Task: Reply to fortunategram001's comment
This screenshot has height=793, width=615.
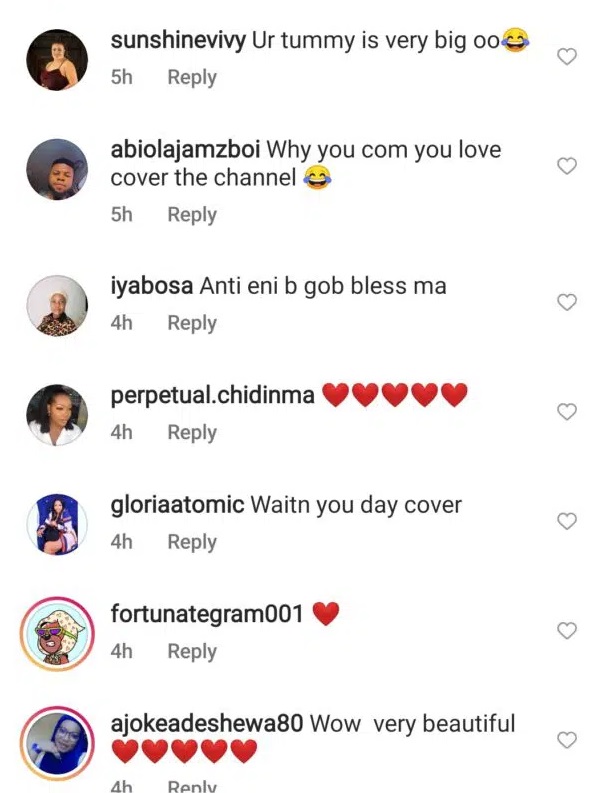Action: point(192,650)
